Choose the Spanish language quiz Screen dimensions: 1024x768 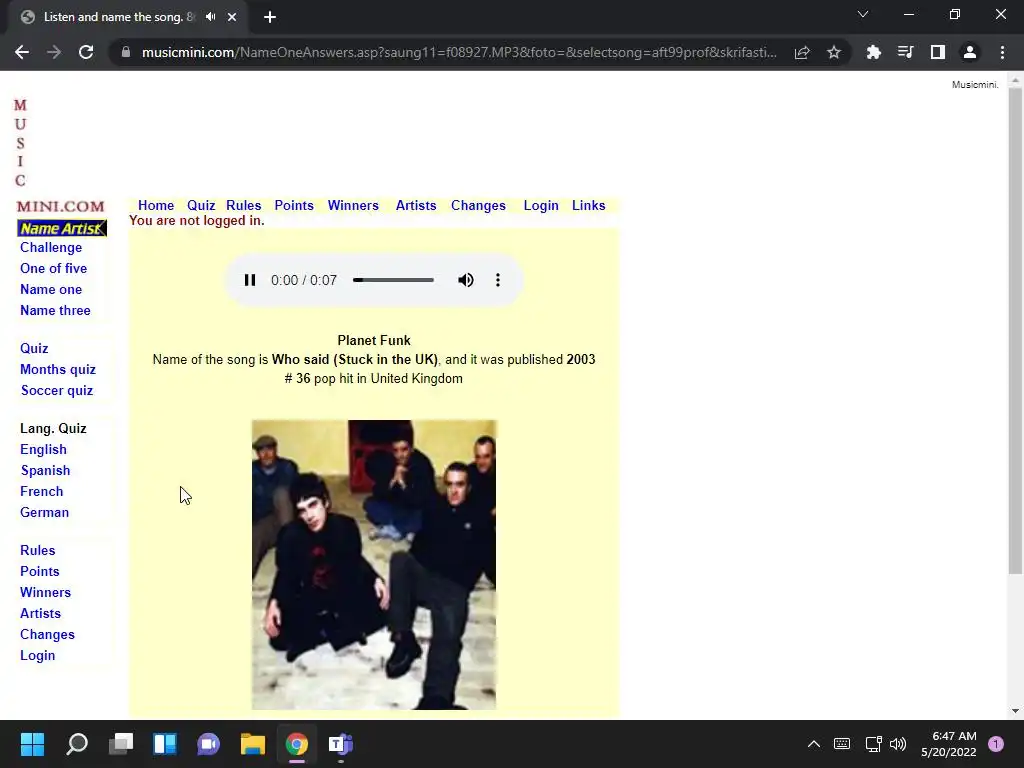pos(45,470)
